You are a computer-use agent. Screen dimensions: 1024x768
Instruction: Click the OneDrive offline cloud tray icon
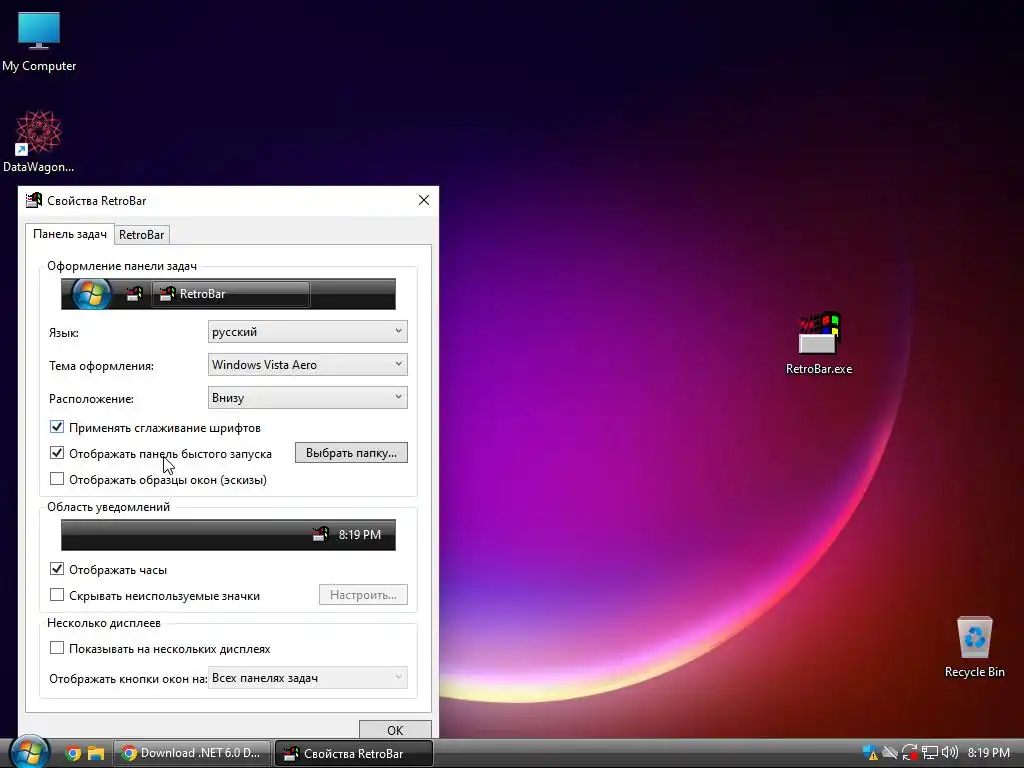pyautogui.click(x=889, y=753)
